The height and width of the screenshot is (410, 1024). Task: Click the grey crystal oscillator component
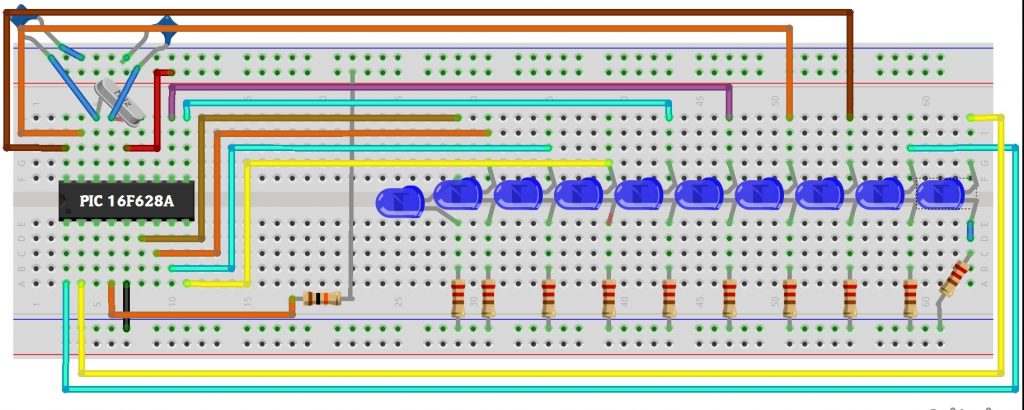click(120, 102)
